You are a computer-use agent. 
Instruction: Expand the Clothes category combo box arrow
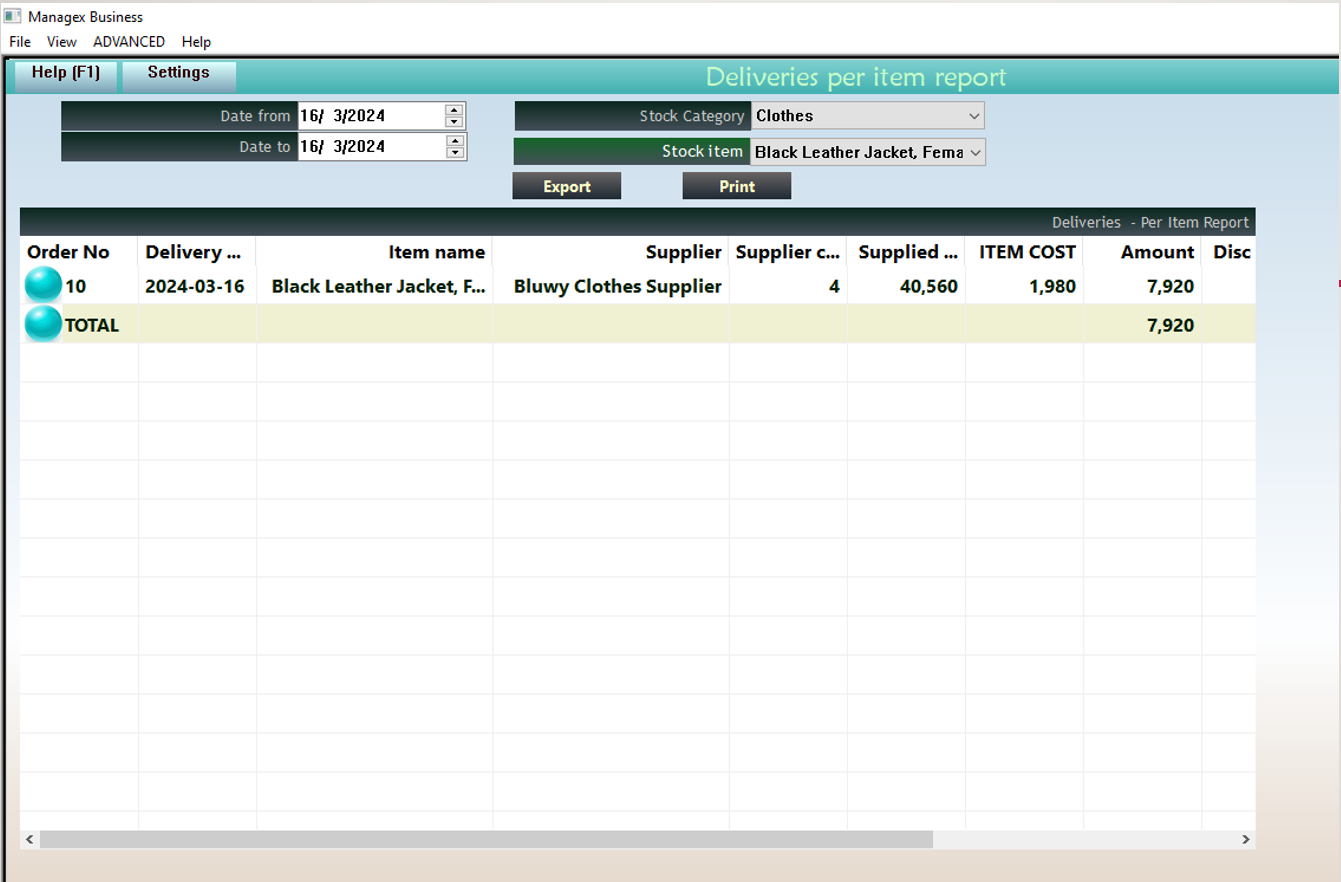click(x=975, y=115)
